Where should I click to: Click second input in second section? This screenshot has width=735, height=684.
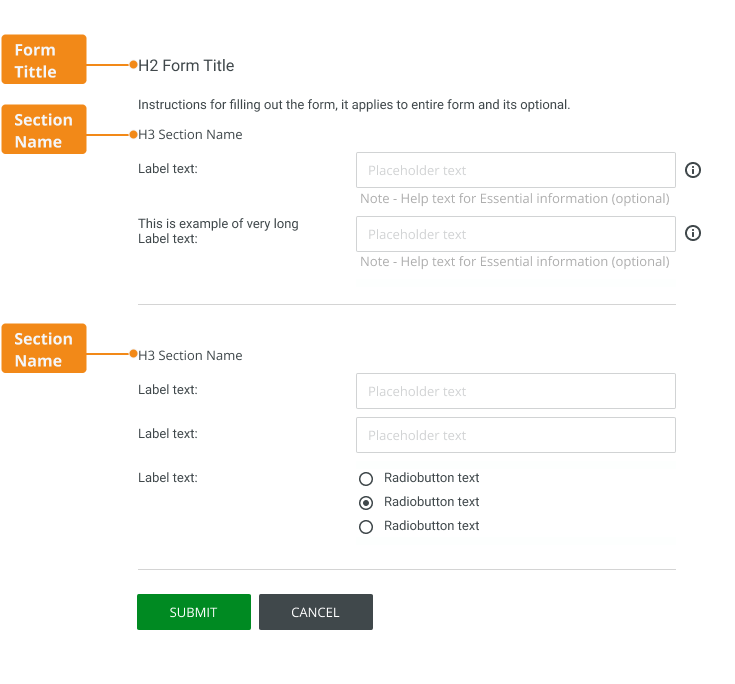pos(516,435)
